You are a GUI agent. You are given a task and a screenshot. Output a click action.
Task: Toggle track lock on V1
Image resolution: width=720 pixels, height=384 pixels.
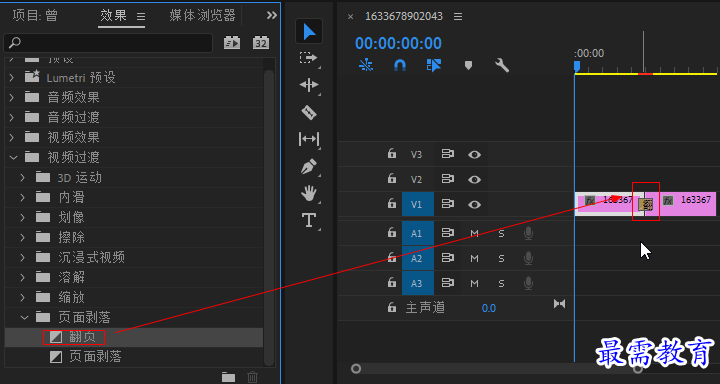391,203
